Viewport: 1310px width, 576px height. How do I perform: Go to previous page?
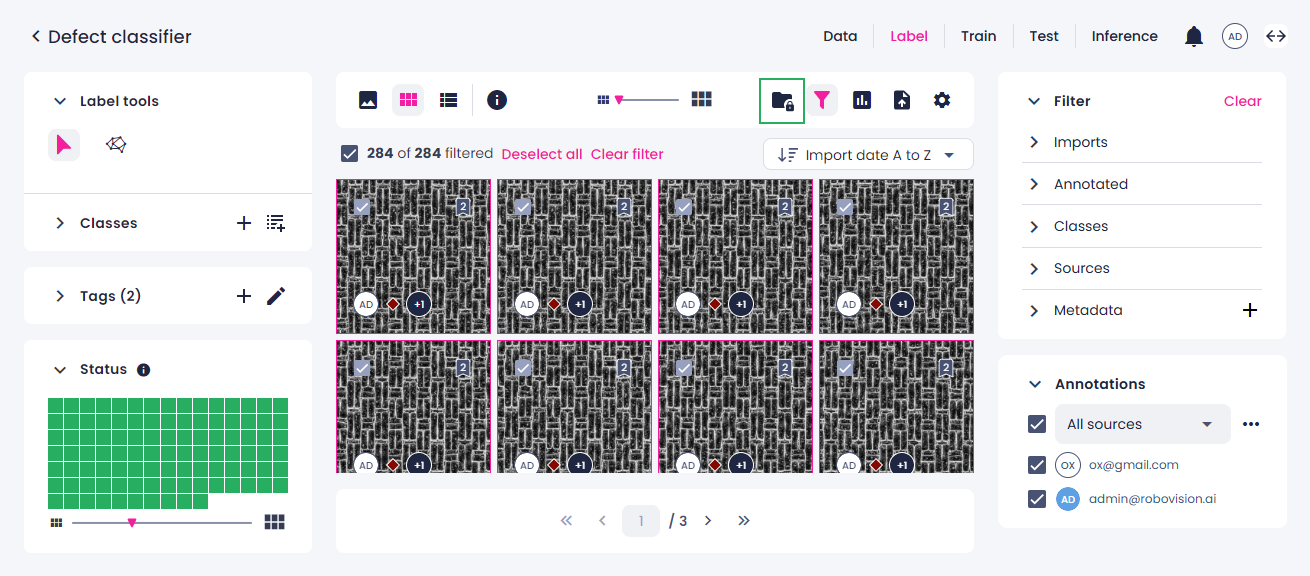[x=602, y=520]
